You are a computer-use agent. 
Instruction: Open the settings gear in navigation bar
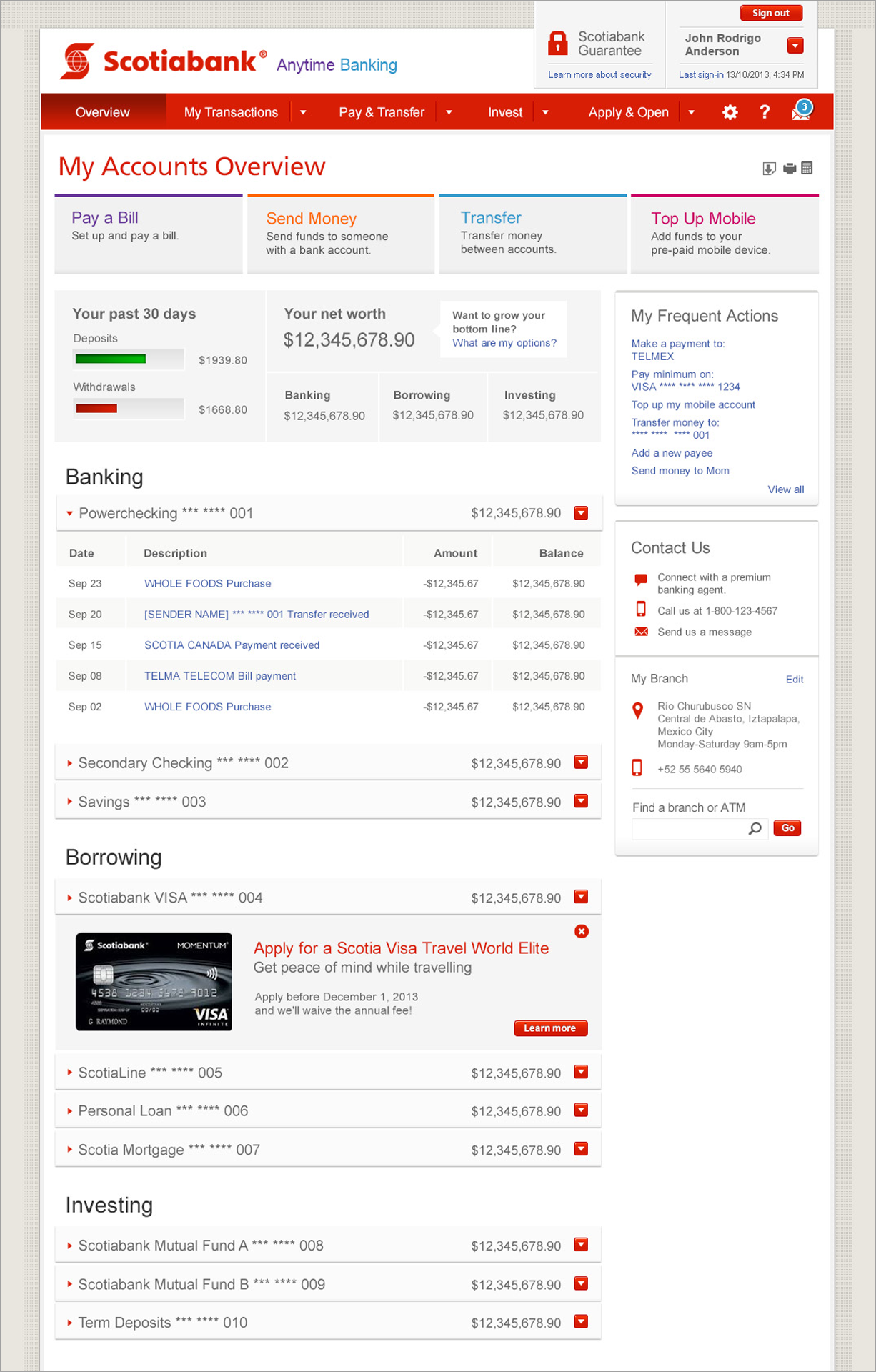pos(730,112)
